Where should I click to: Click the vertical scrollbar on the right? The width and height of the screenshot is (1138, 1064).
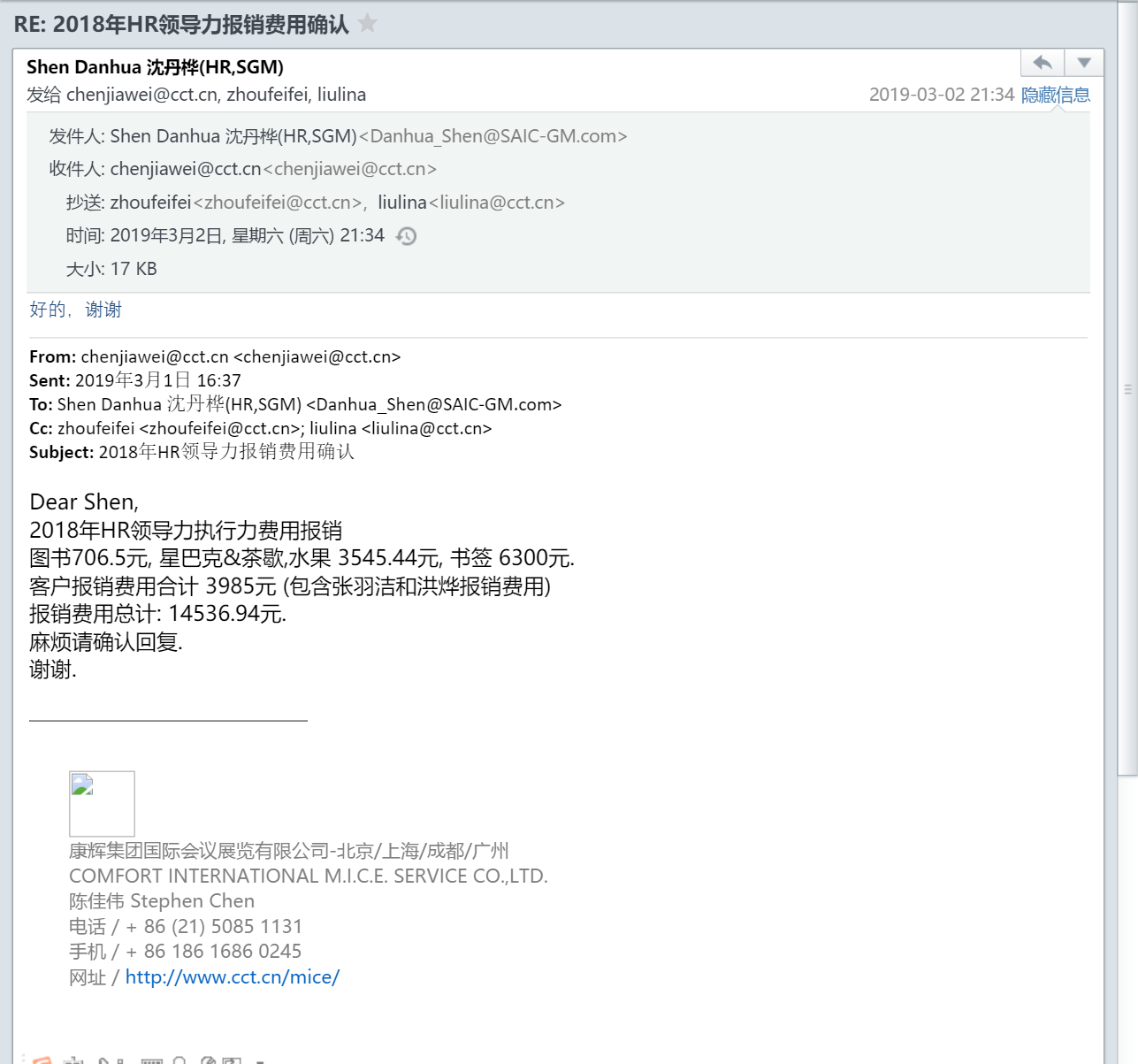[x=1127, y=389]
